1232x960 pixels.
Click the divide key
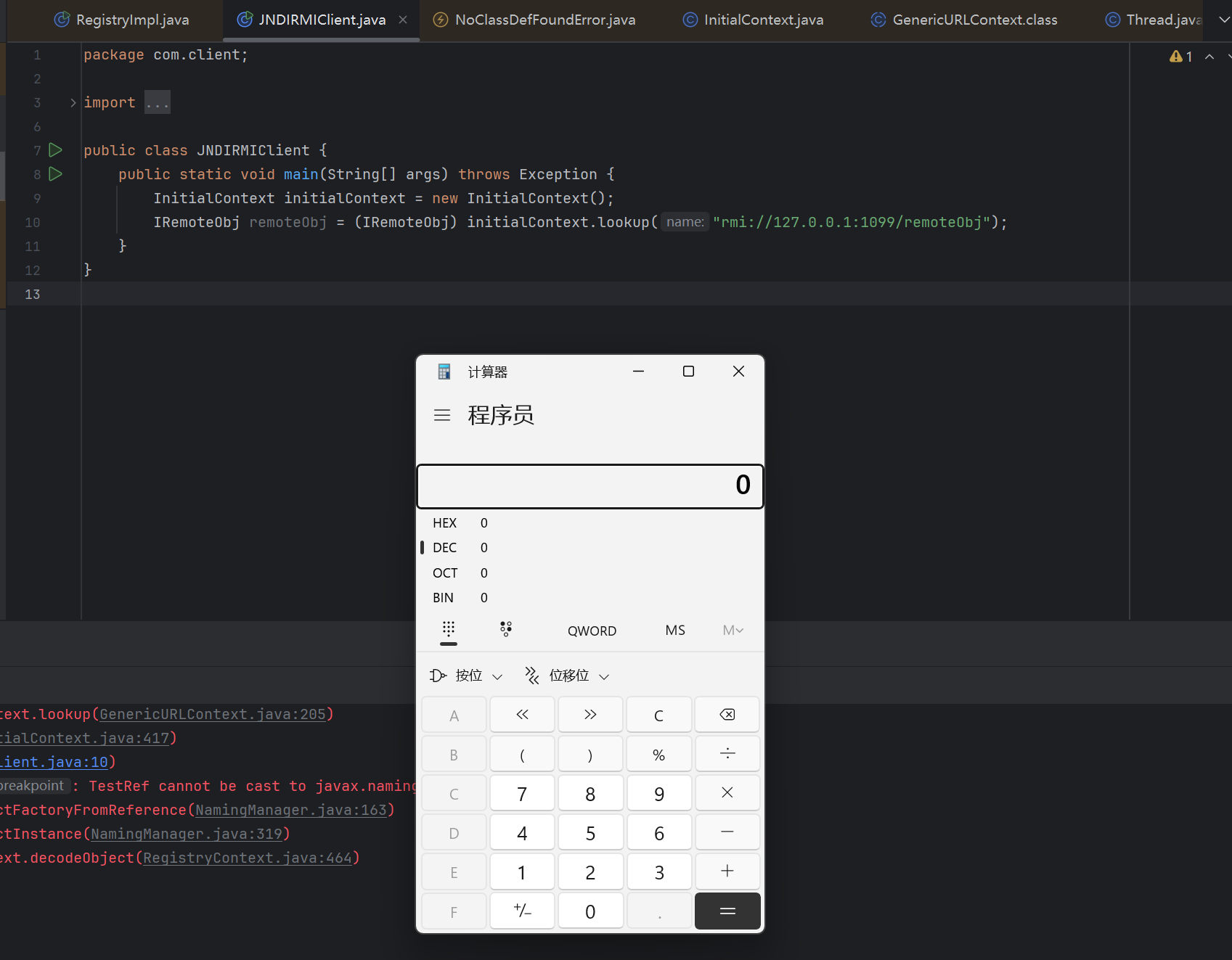[727, 754]
